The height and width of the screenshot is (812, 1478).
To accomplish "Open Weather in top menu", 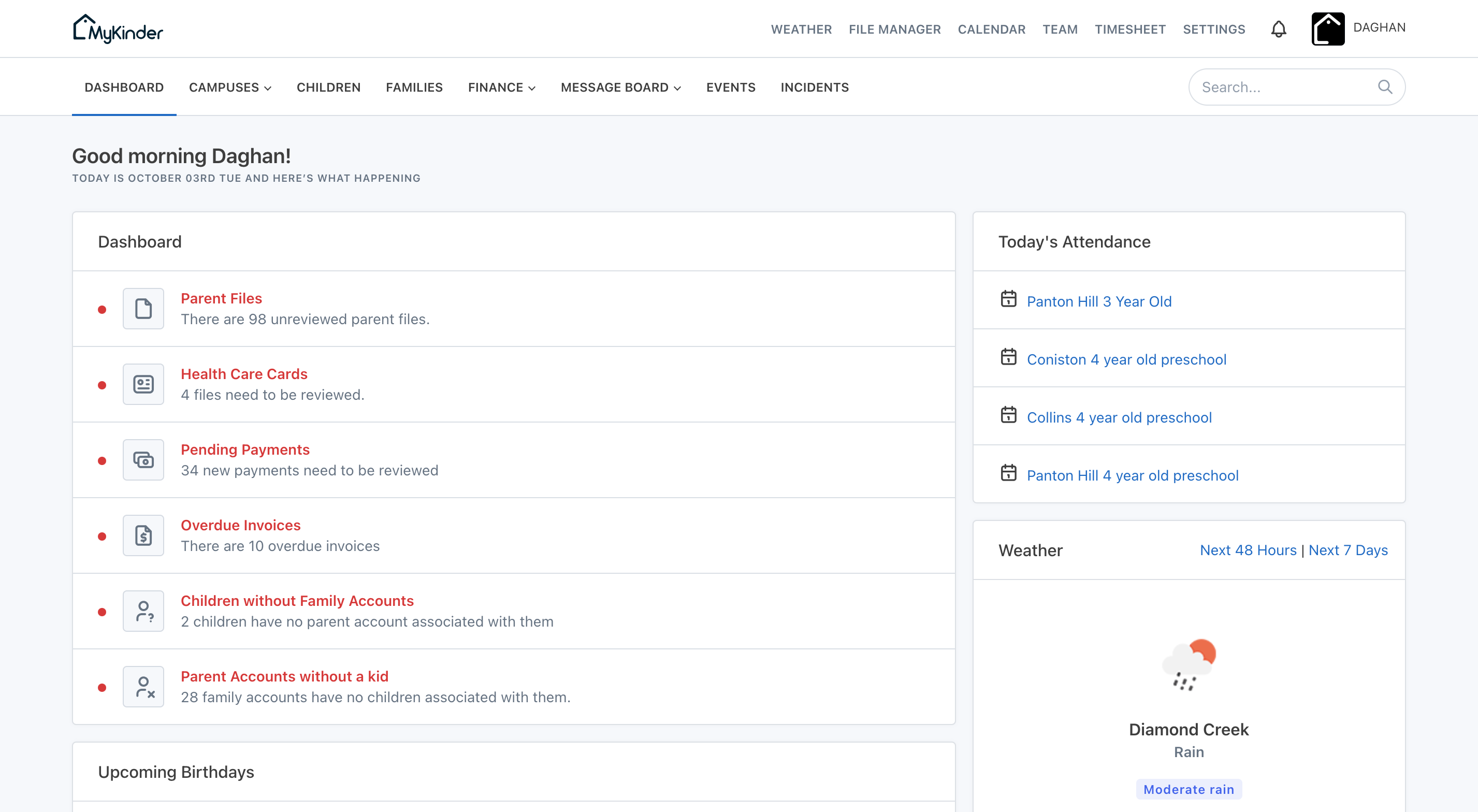I will point(801,30).
